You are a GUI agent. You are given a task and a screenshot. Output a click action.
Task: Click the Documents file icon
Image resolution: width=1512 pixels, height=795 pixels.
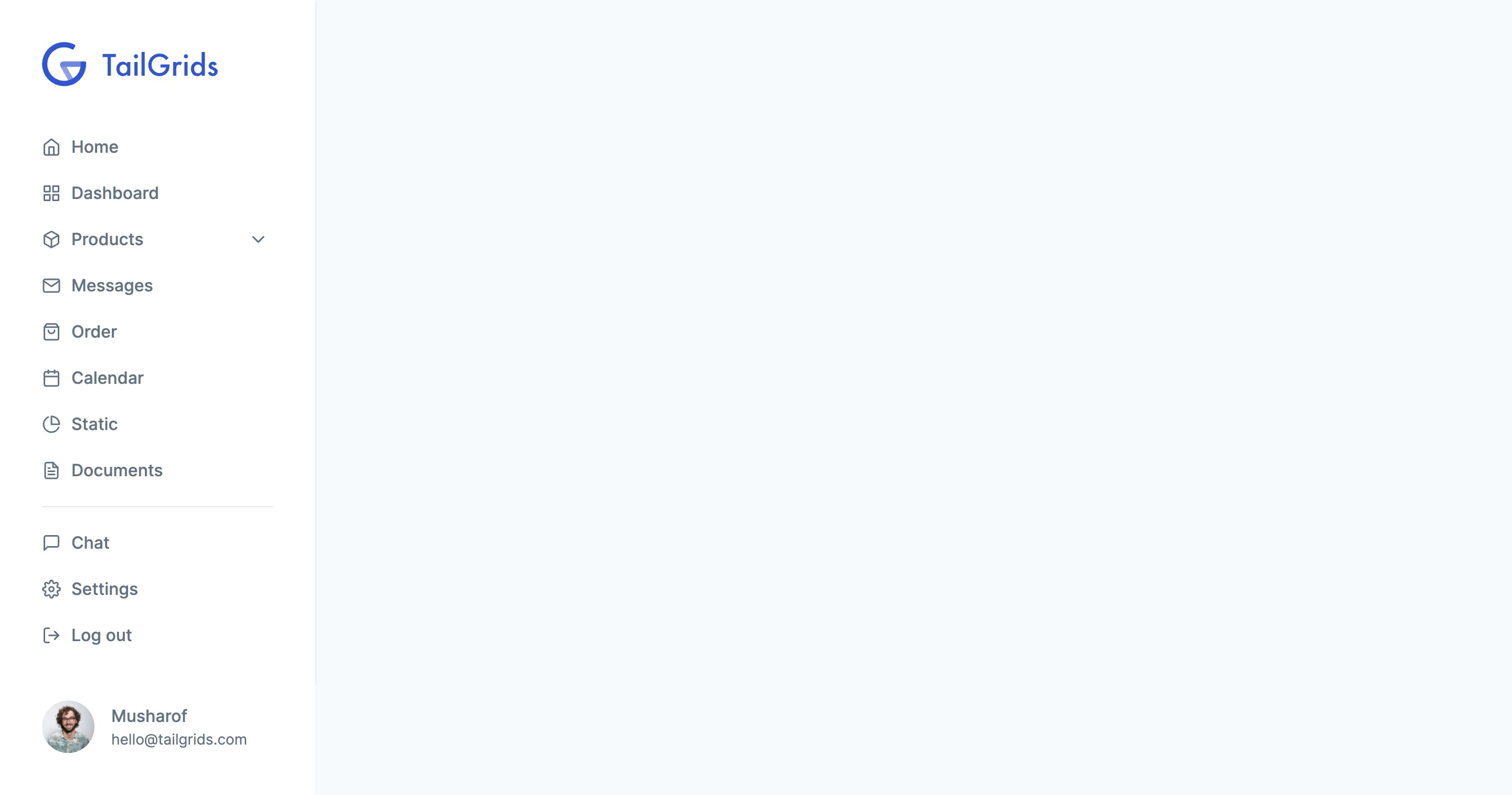point(51,470)
